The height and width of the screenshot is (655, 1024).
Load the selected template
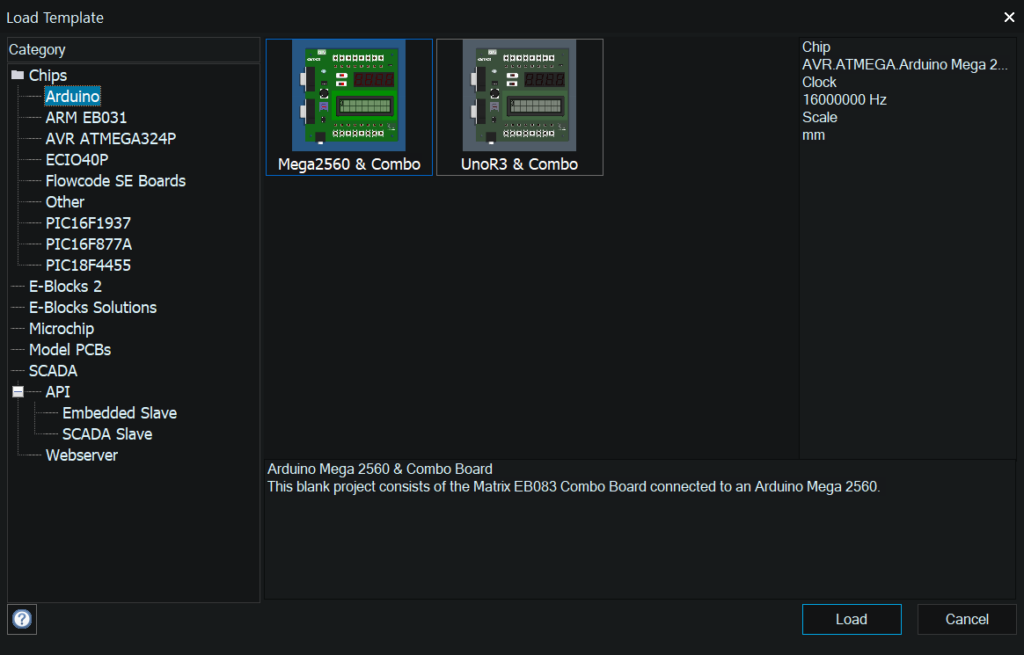(851, 619)
